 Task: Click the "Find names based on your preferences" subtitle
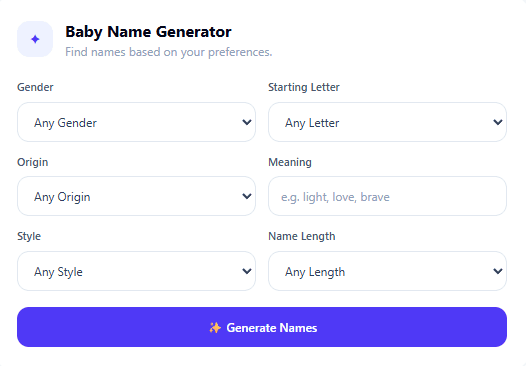tap(169, 52)
